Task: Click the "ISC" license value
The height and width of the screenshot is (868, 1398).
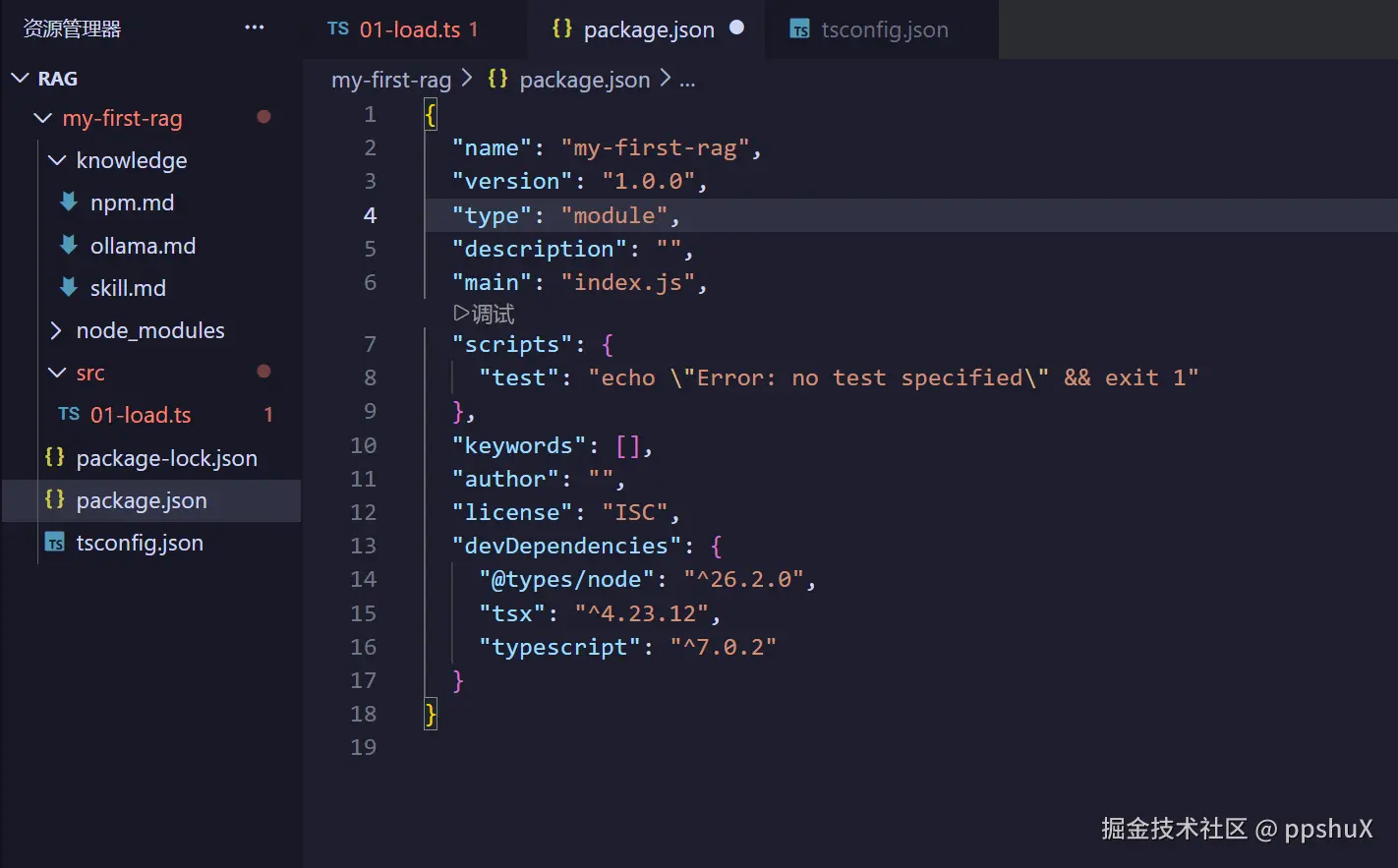Action: pyautogui.click(x=635, y=513)
